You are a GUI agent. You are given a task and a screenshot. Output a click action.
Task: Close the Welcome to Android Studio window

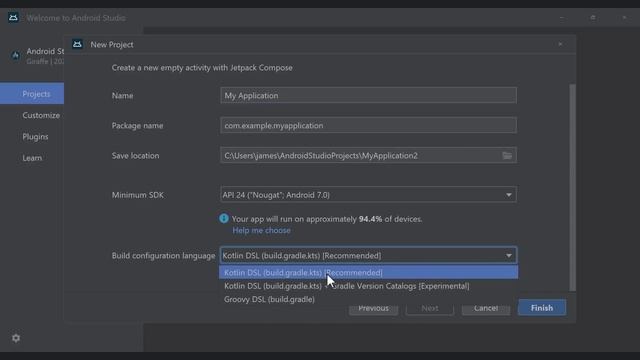624,18
